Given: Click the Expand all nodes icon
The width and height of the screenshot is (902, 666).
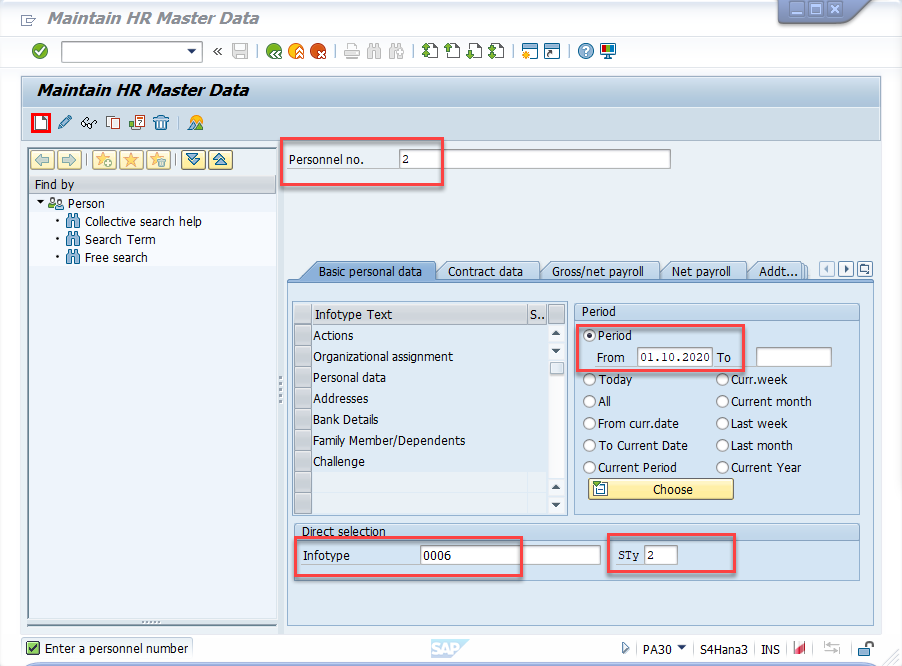Looking at the screenshot, I should [194, 160].
